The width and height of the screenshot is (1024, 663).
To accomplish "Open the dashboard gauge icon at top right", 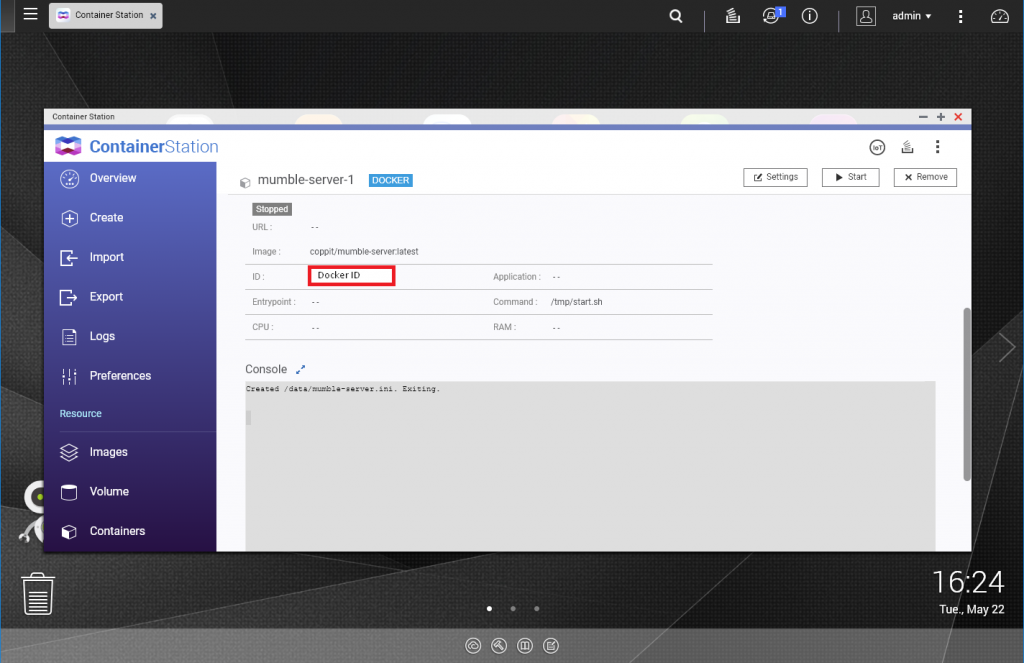I will (x=999, y=16).
